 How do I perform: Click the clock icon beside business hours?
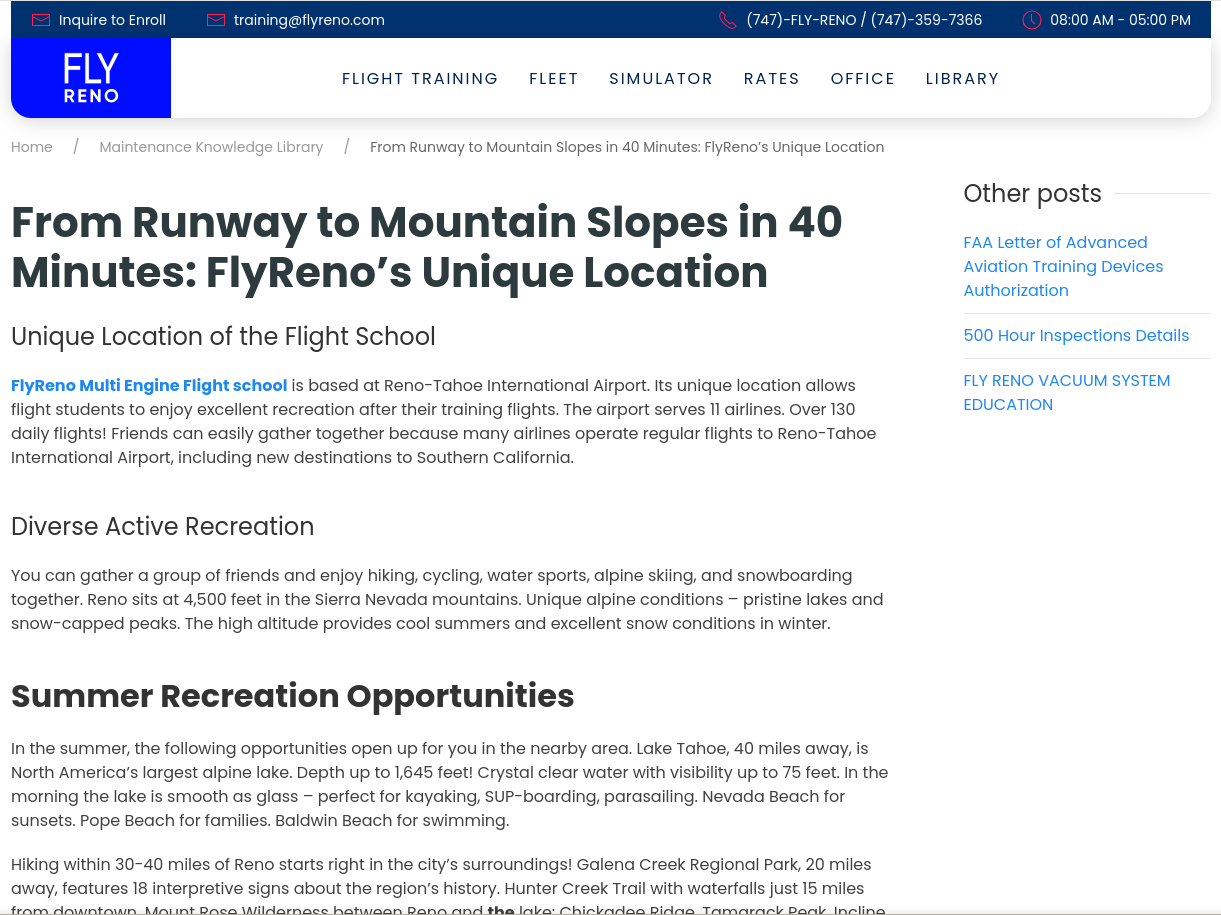point(1032,20)
